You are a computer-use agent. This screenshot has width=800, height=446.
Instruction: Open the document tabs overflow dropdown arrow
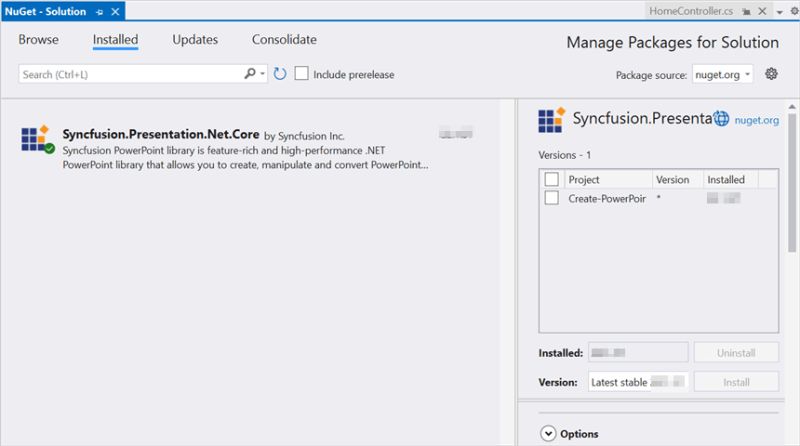[x=780, y=12]
